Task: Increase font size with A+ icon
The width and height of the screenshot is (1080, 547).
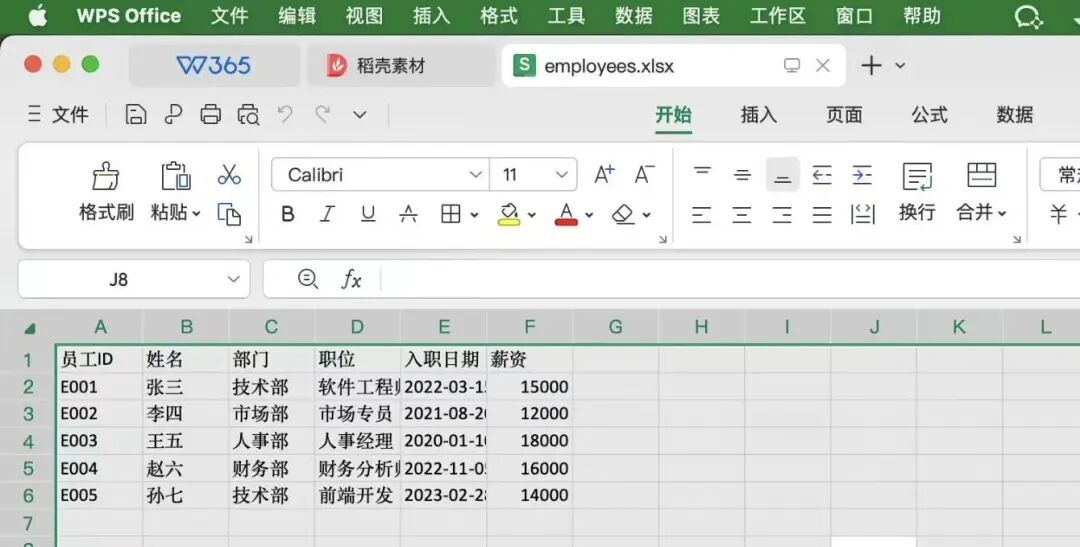Action: [x=604, y=175]
